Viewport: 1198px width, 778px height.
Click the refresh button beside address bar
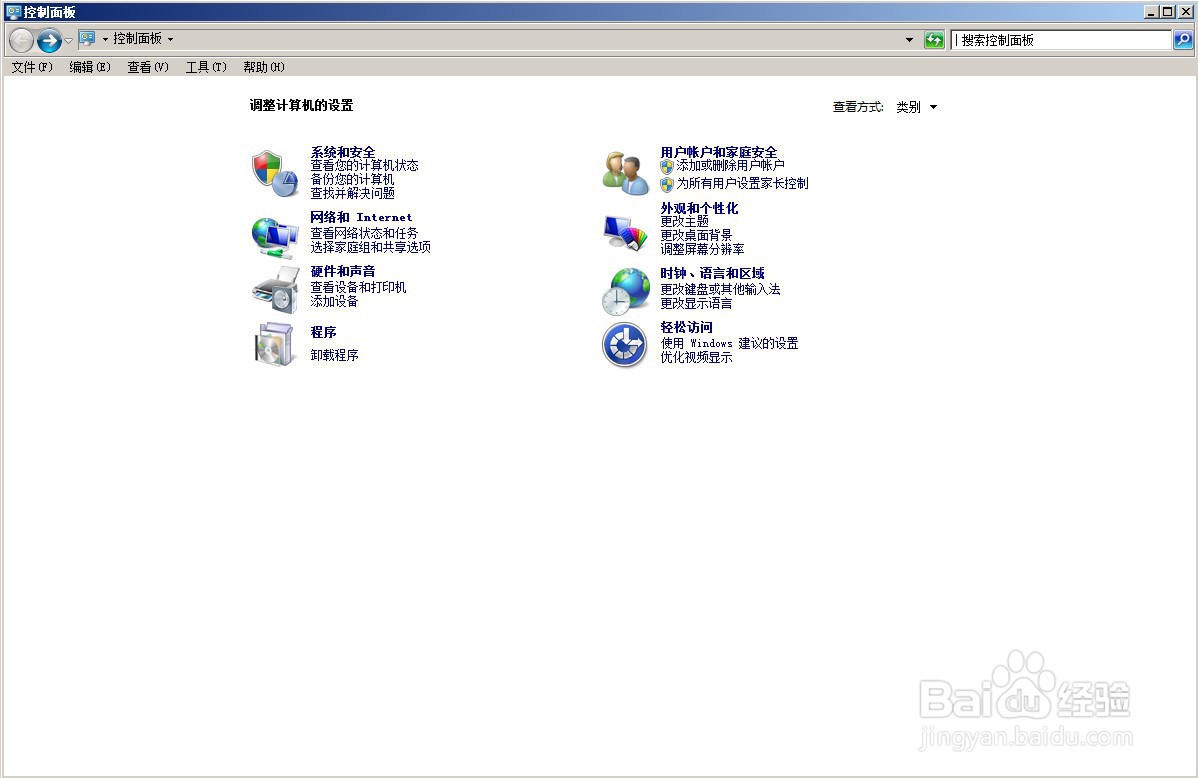934,40
